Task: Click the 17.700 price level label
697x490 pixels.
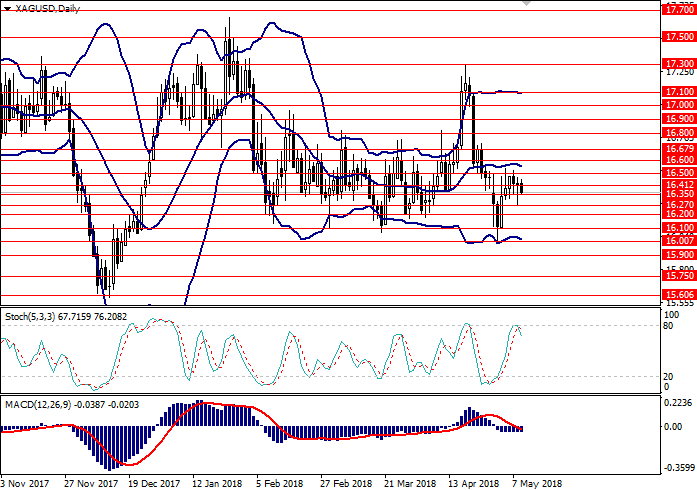Action: (x=679, y=10)
